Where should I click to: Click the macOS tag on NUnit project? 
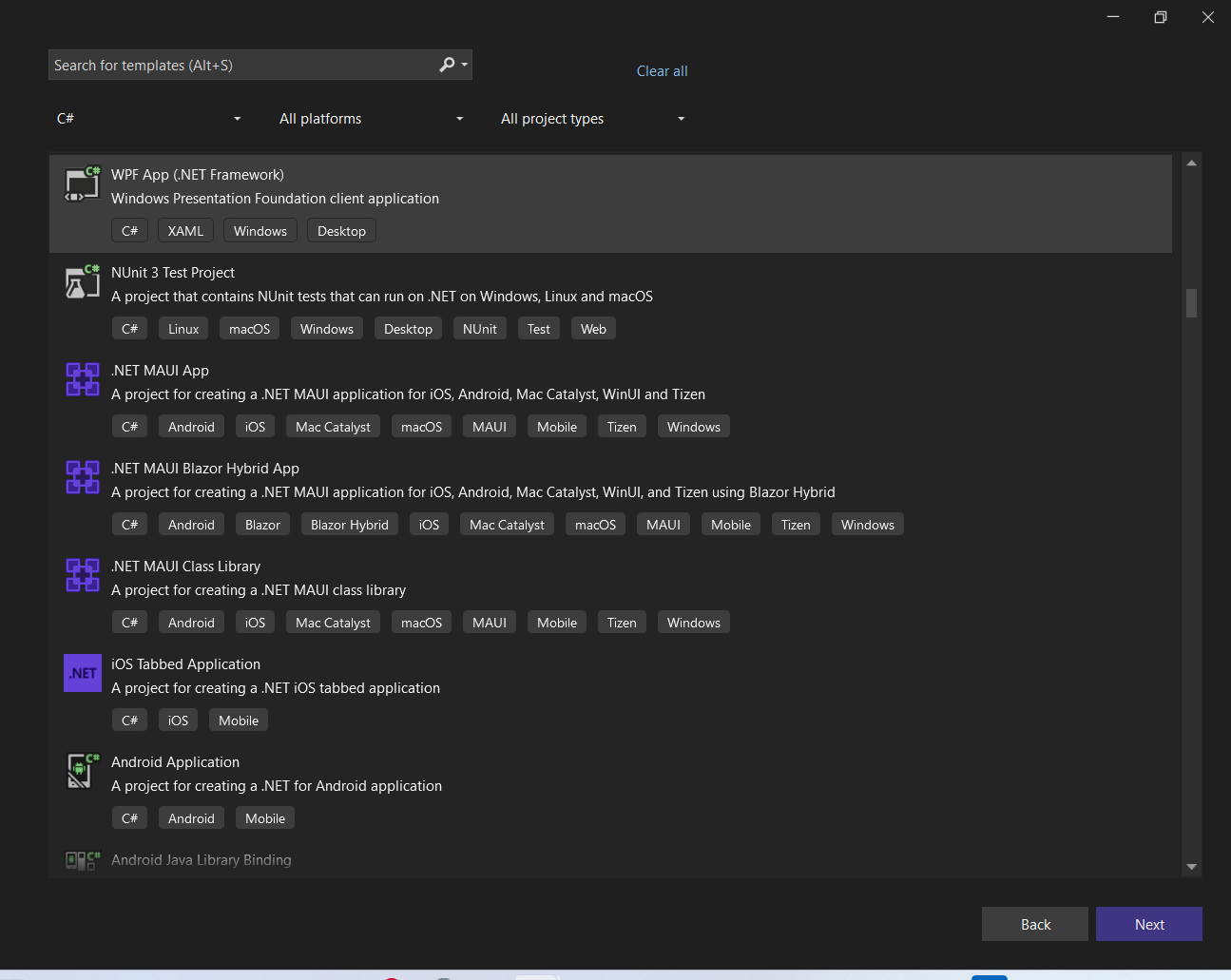point(249,329)
